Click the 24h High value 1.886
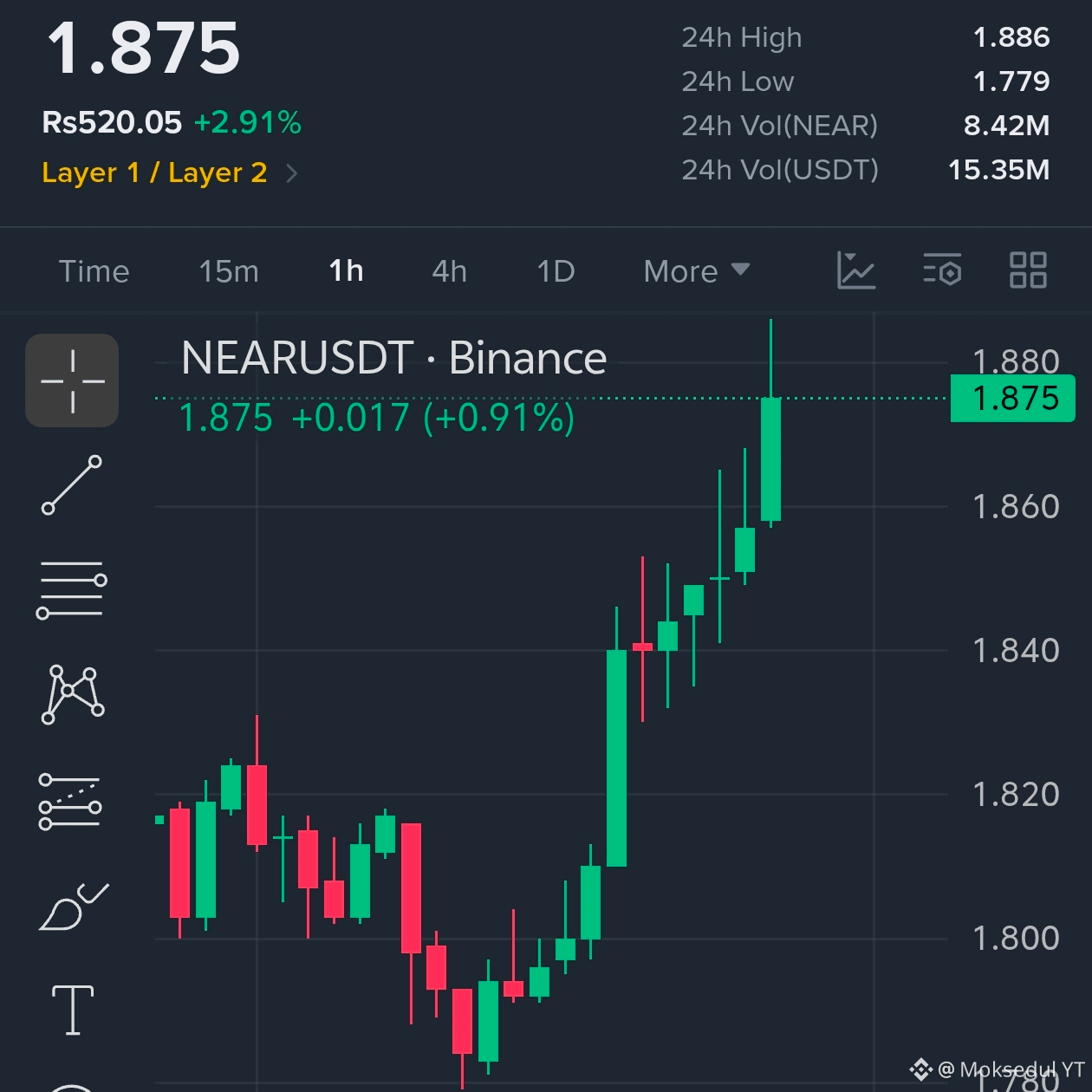 1011,37
